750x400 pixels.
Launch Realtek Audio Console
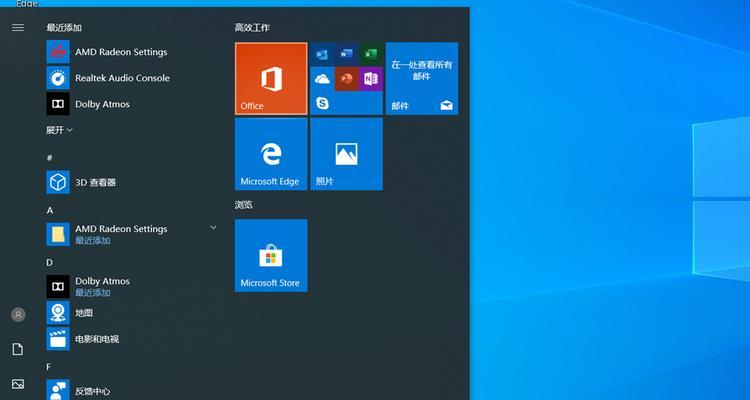click(x=132, y=78)
